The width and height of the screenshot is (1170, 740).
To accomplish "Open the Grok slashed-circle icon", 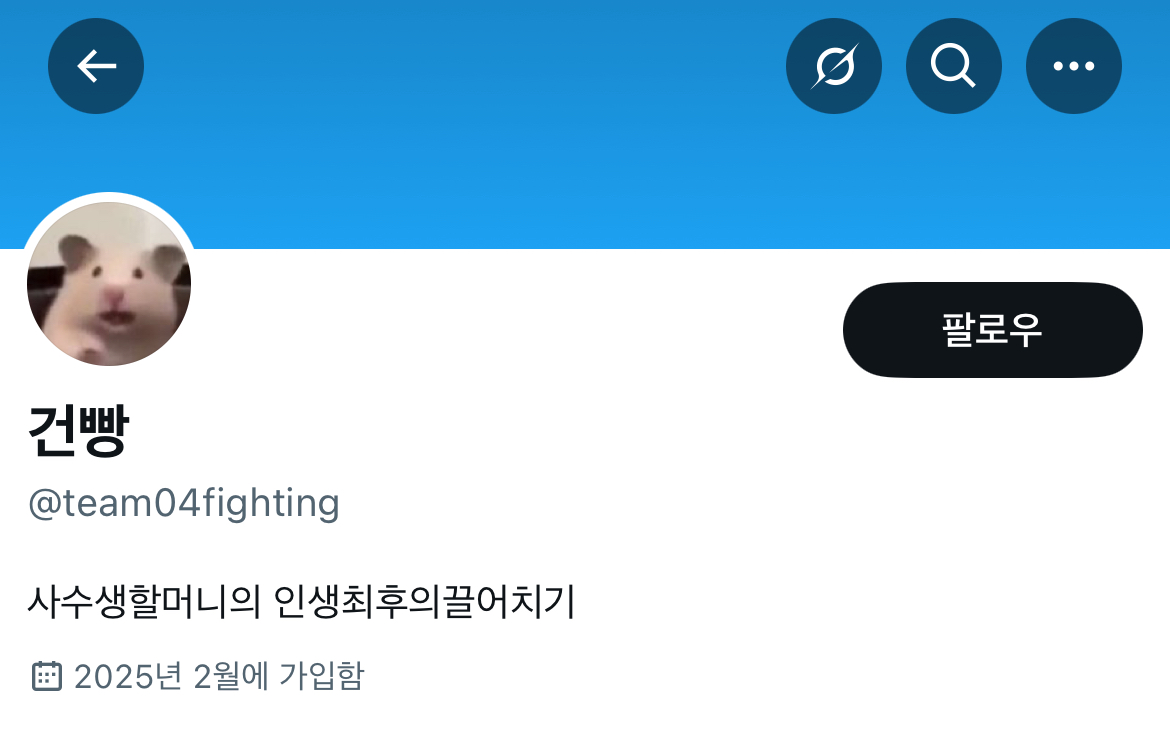I will click(x=833, y=66).
